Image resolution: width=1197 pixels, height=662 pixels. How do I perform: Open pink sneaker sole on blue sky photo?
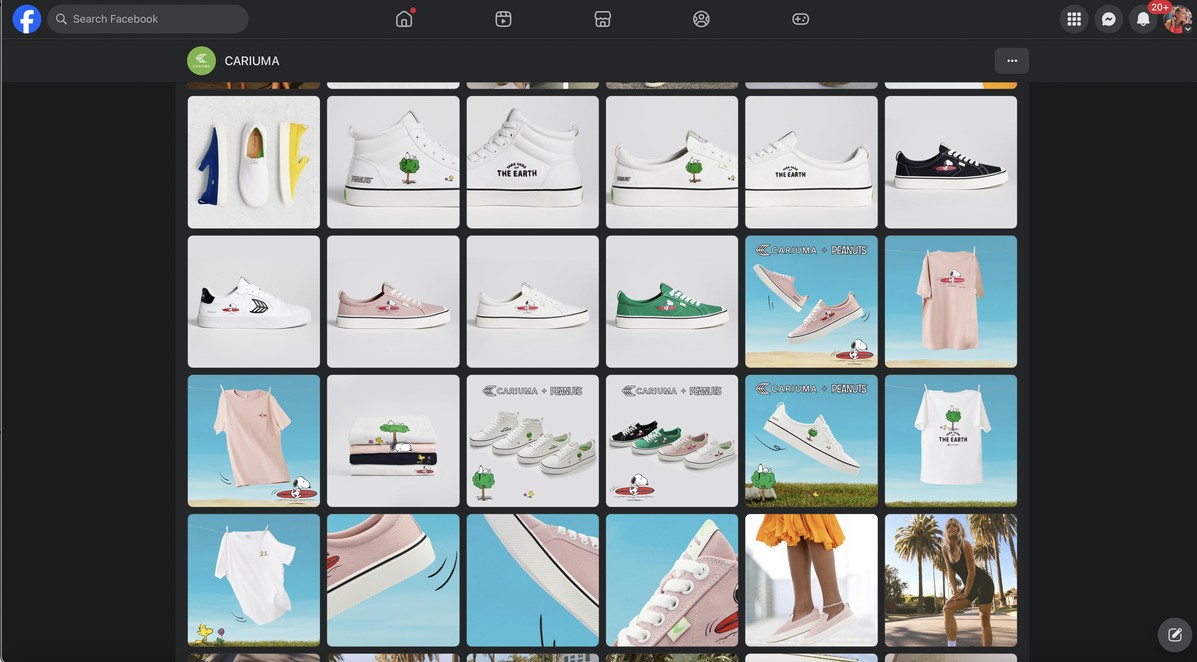(x=533, y=580)
